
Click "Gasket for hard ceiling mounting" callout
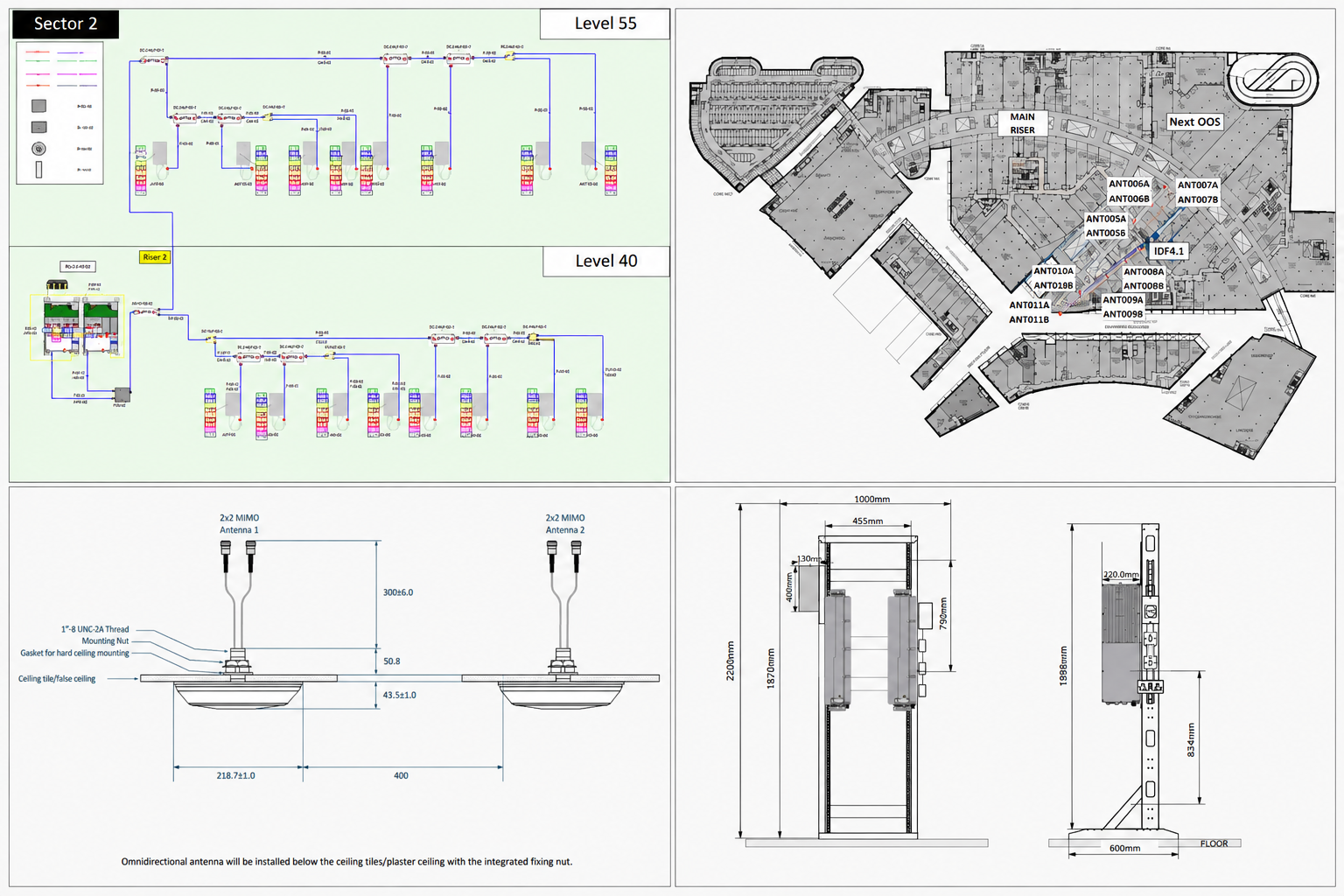(74, 653)
